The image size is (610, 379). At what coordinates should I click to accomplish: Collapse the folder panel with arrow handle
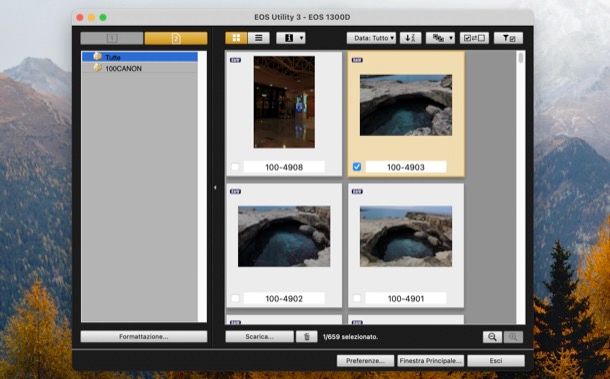coord(215,188)
